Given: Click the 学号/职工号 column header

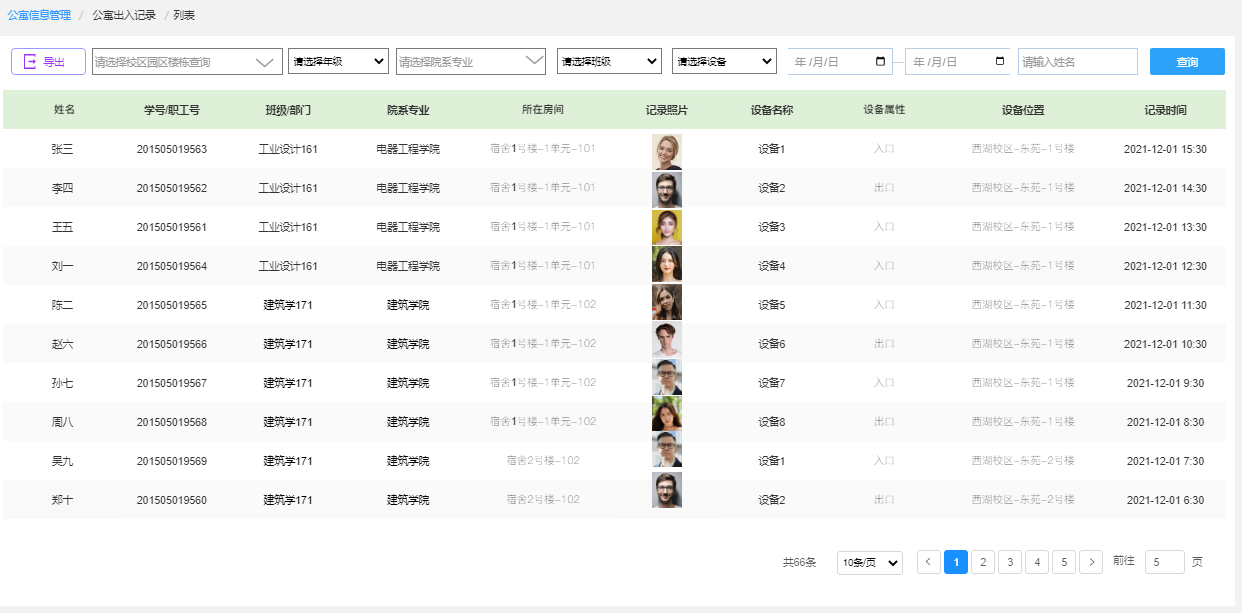Looking at the screenshot, I should [172, 110].
